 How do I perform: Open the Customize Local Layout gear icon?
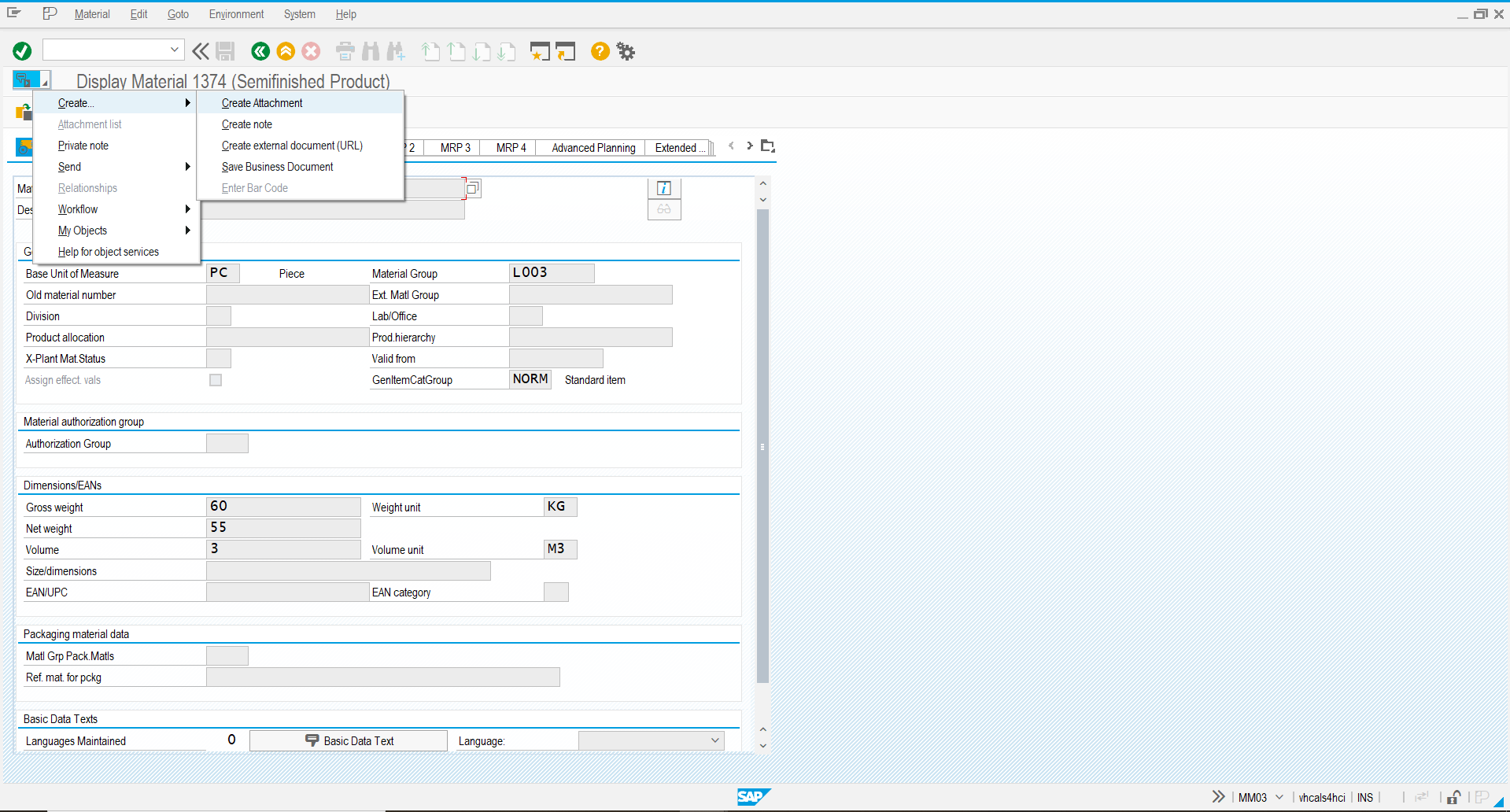point(625,50)
